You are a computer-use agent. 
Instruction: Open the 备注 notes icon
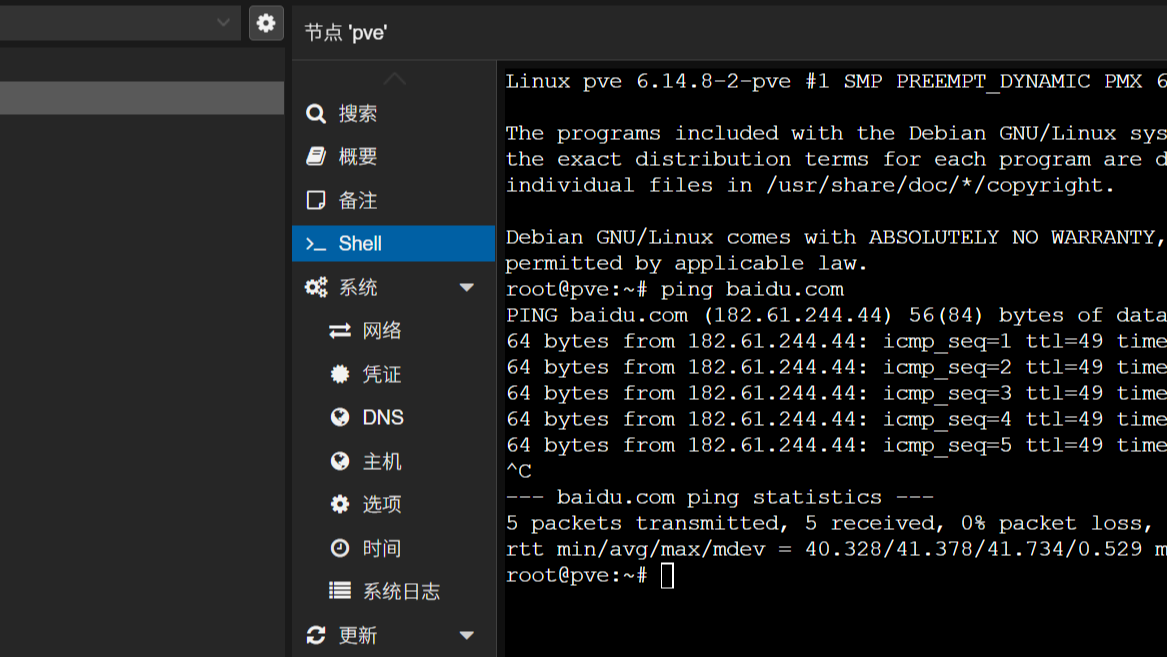point(315,200)
